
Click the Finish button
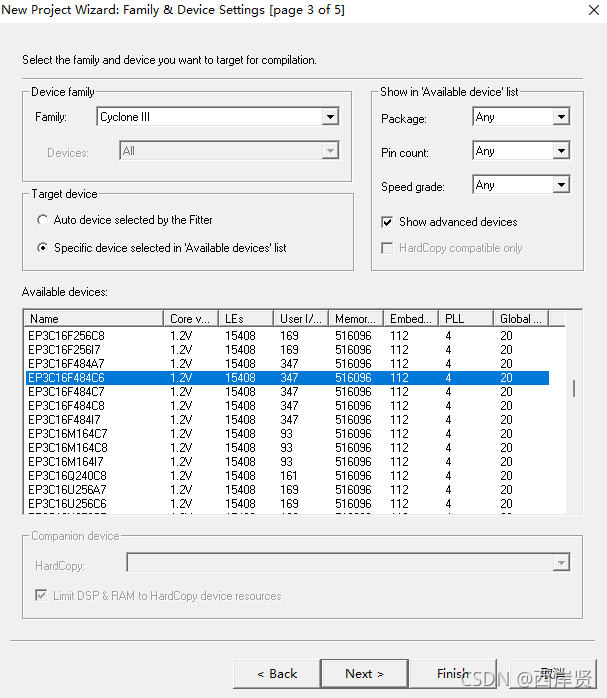pyautogui.click(x=453, y=674)
